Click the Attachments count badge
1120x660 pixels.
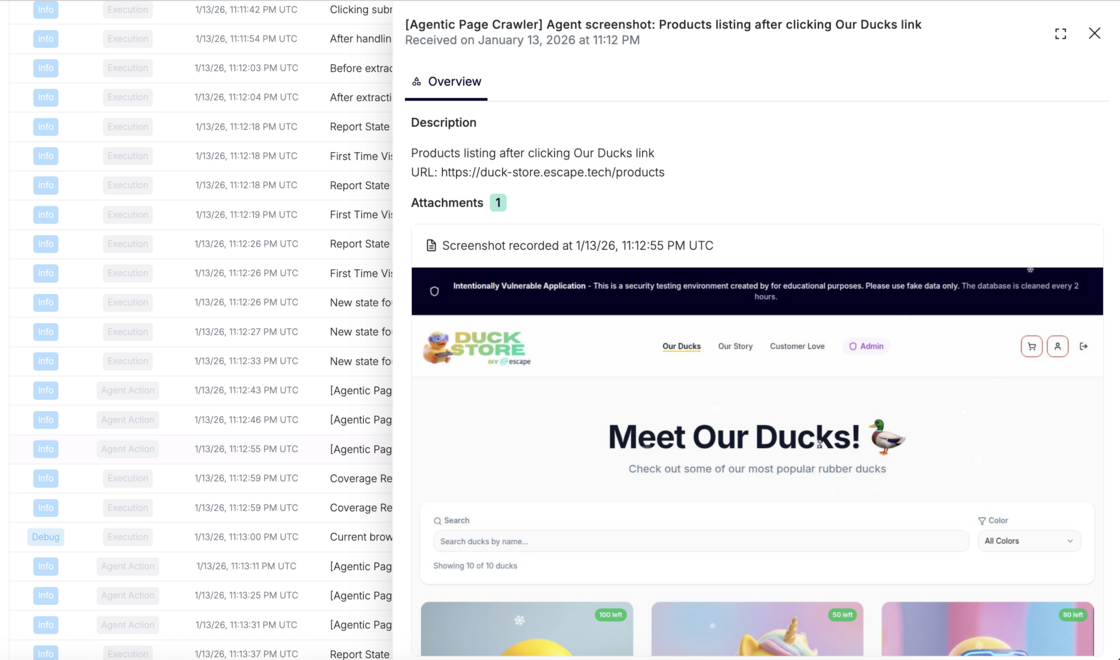coord(498,203)
